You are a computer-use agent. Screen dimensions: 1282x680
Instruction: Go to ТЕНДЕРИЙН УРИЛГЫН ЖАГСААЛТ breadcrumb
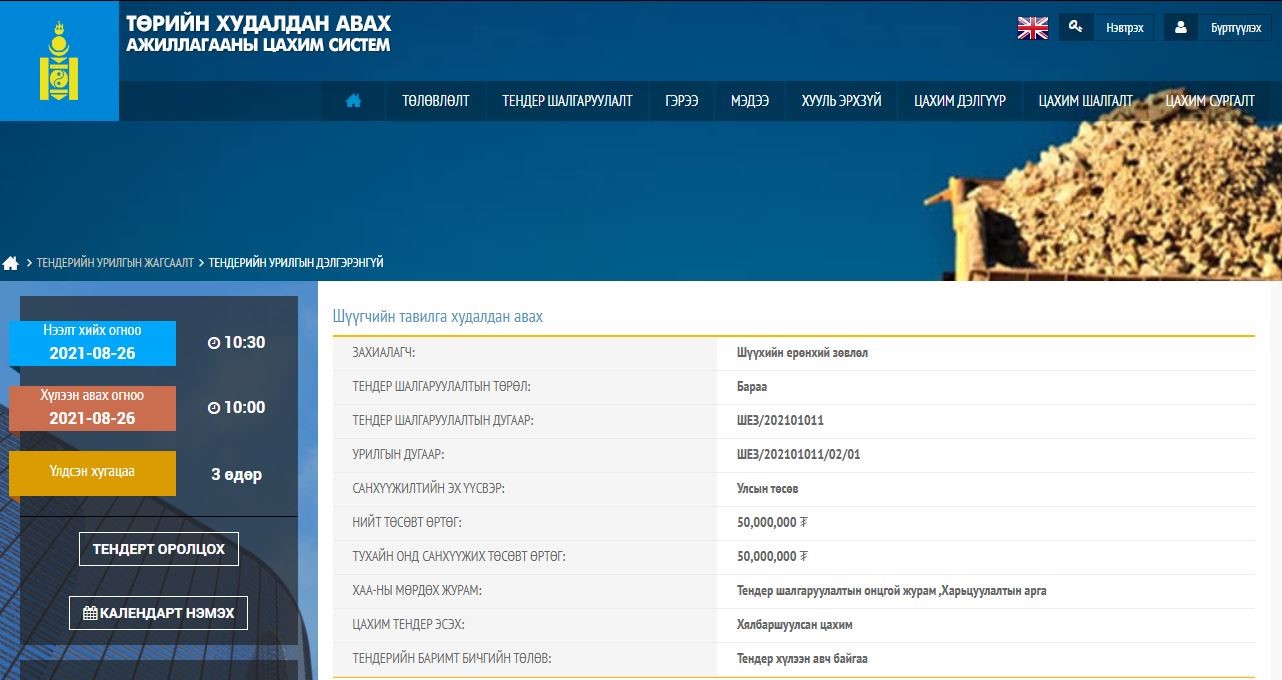(x=115, y=263)
